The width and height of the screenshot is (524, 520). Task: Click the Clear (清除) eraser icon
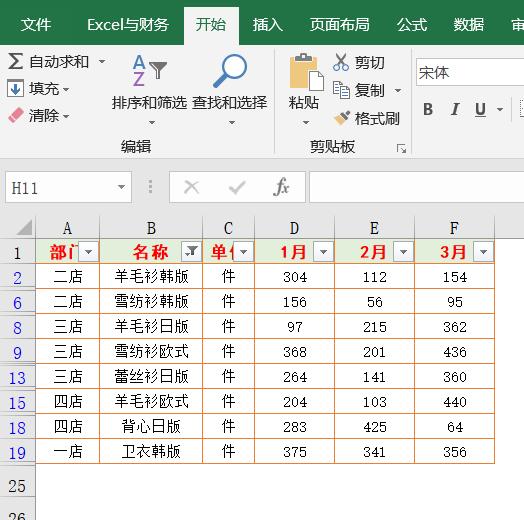(15, 116)
